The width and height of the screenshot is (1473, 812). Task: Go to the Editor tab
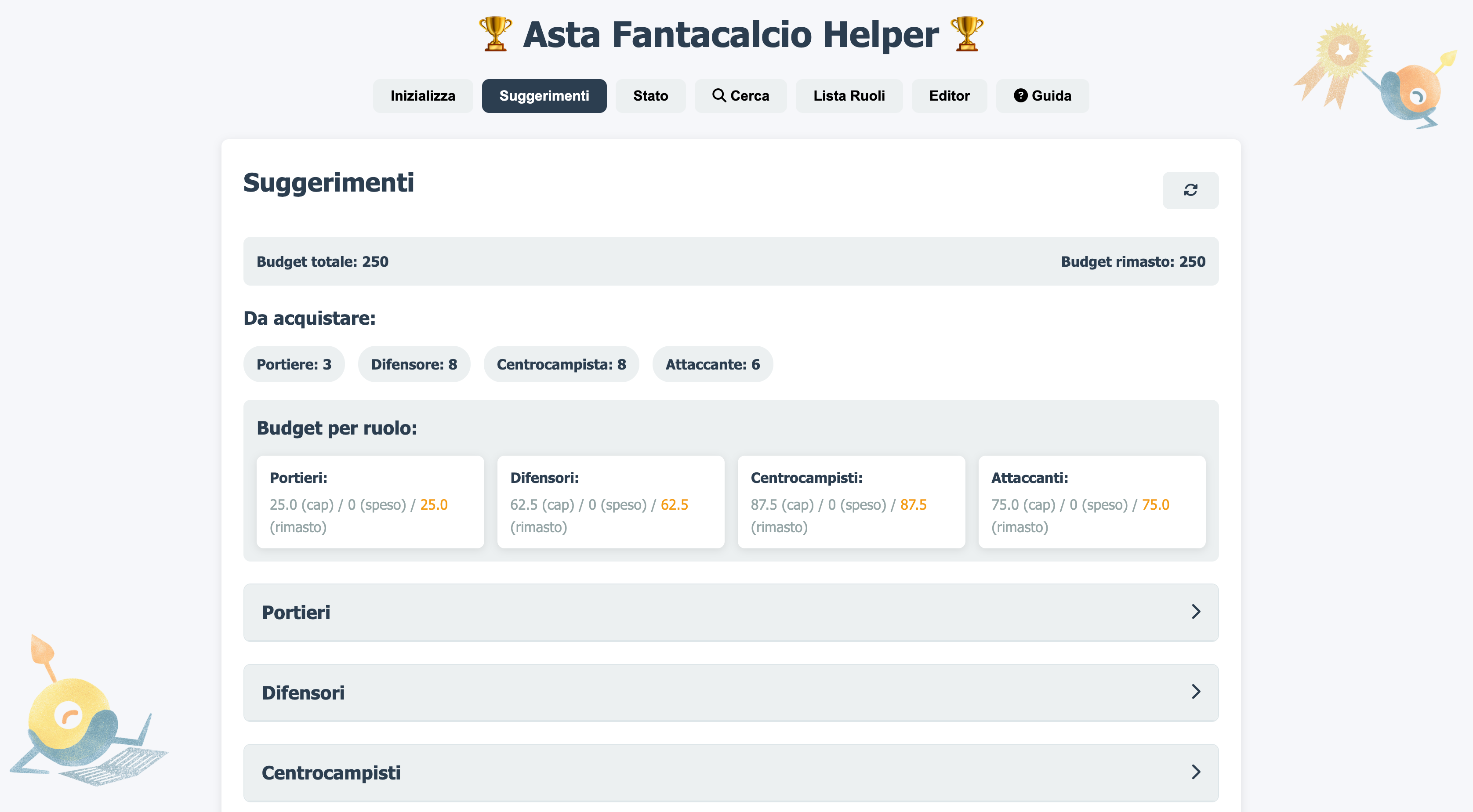[x=949, y=95]
